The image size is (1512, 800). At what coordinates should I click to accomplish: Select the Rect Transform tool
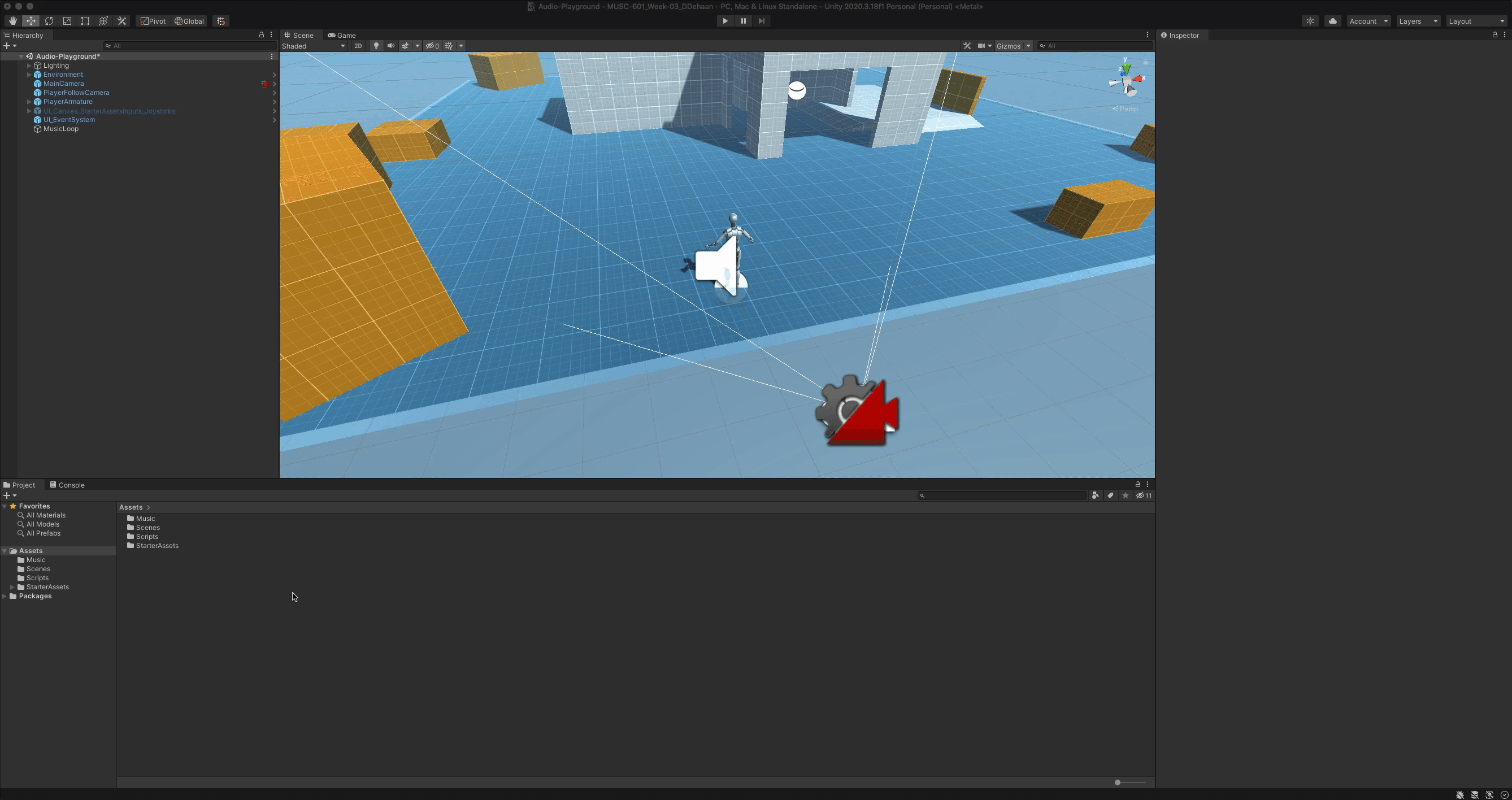[x=85, y=20]
